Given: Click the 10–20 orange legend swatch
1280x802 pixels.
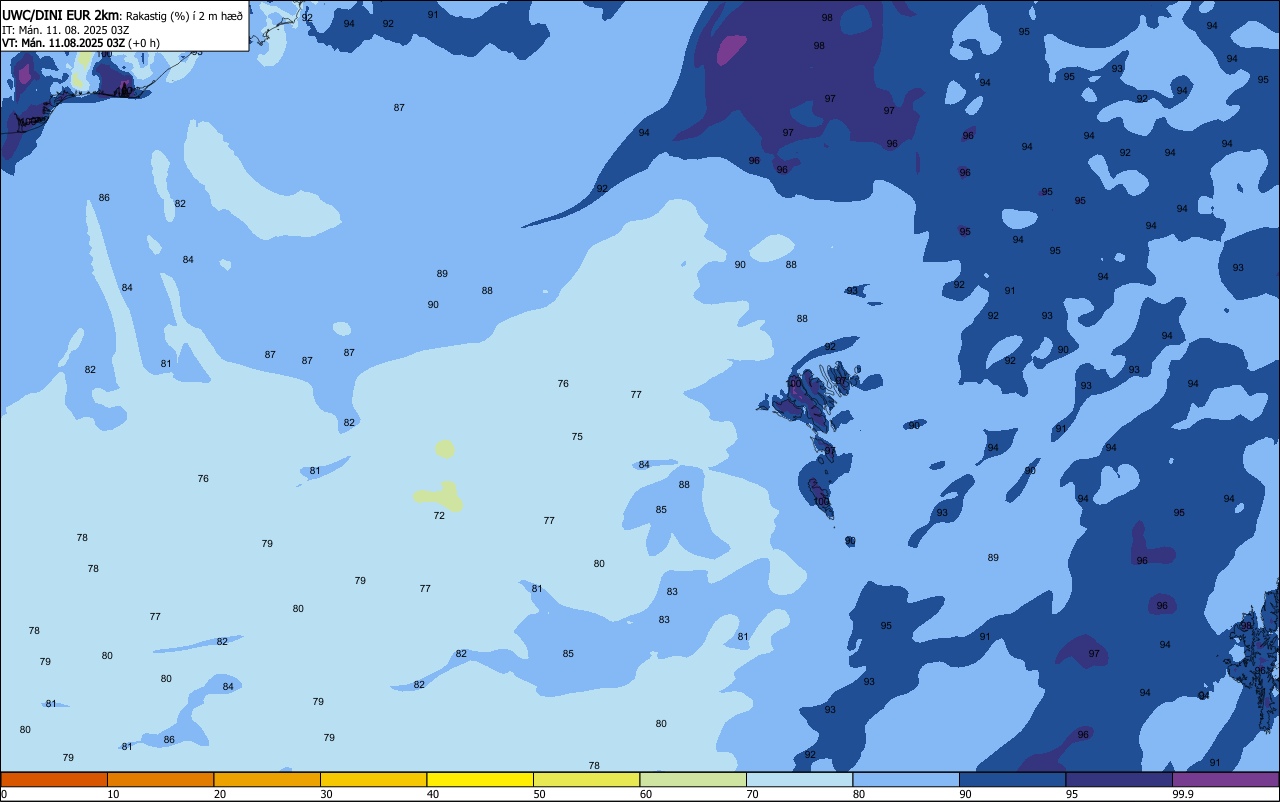Looking at the screenshot, I should (x=160, y=779).
